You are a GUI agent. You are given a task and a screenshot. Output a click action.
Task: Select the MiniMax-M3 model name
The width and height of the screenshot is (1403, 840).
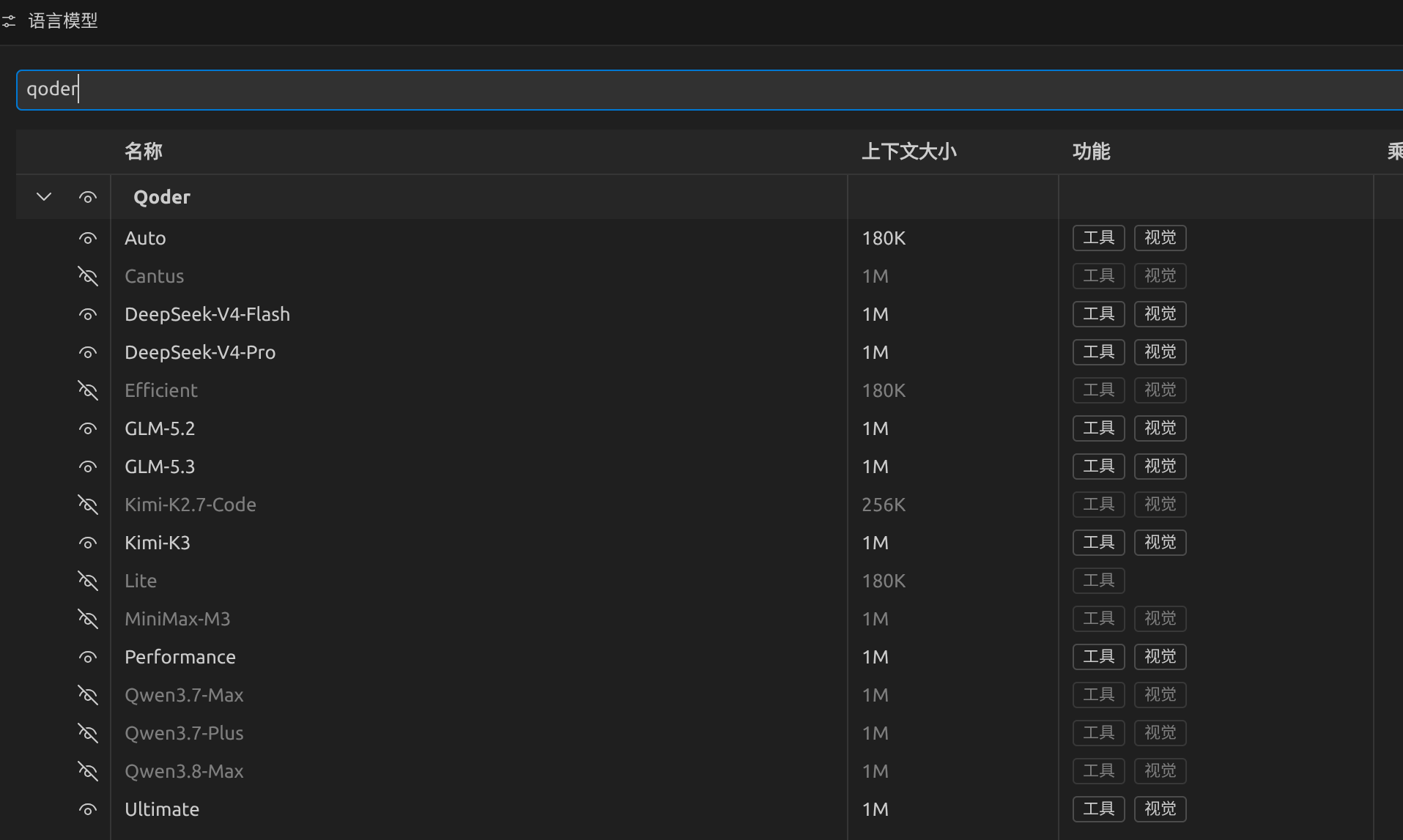click(177, 619)
